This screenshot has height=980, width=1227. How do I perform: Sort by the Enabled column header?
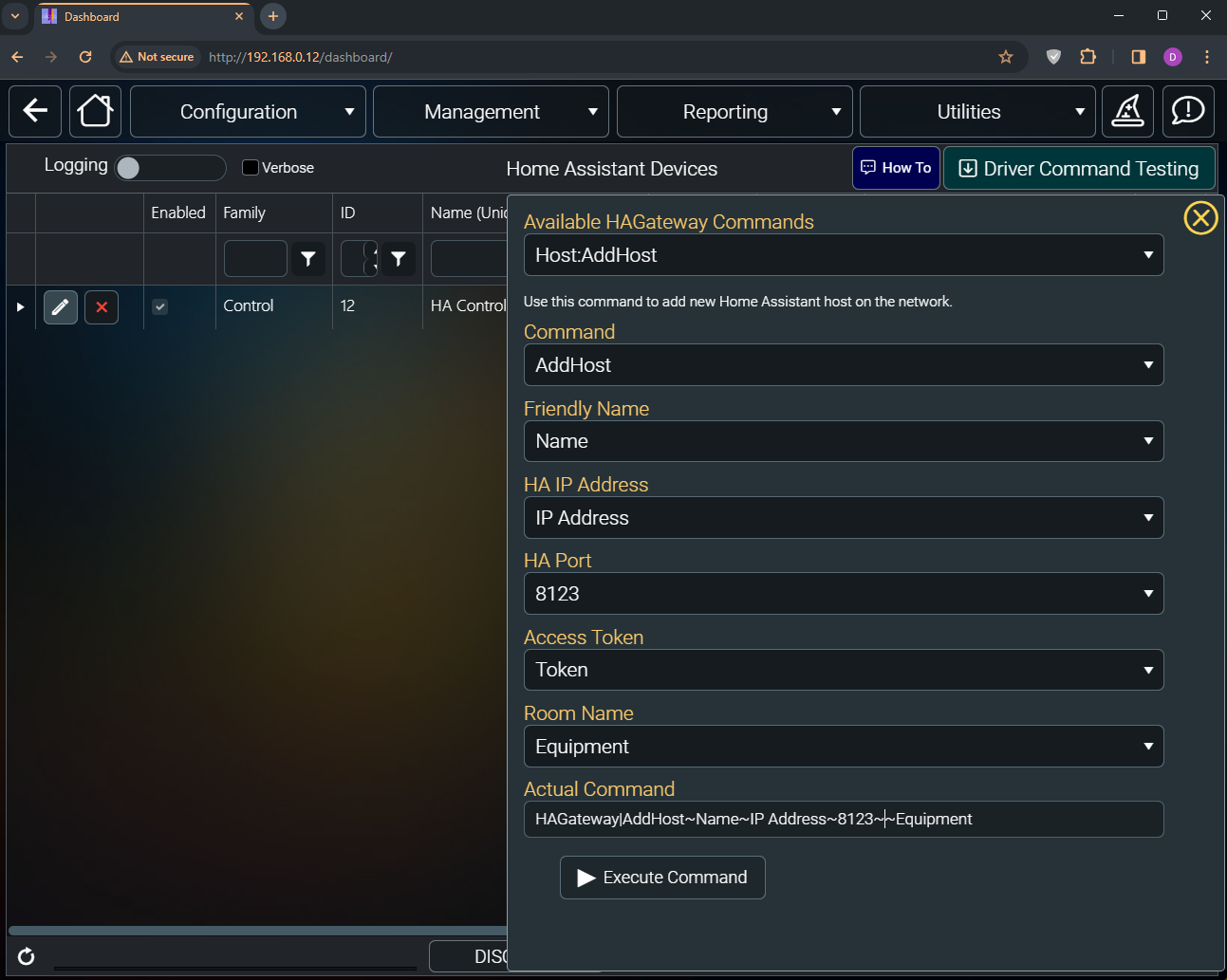pos(178,213)
